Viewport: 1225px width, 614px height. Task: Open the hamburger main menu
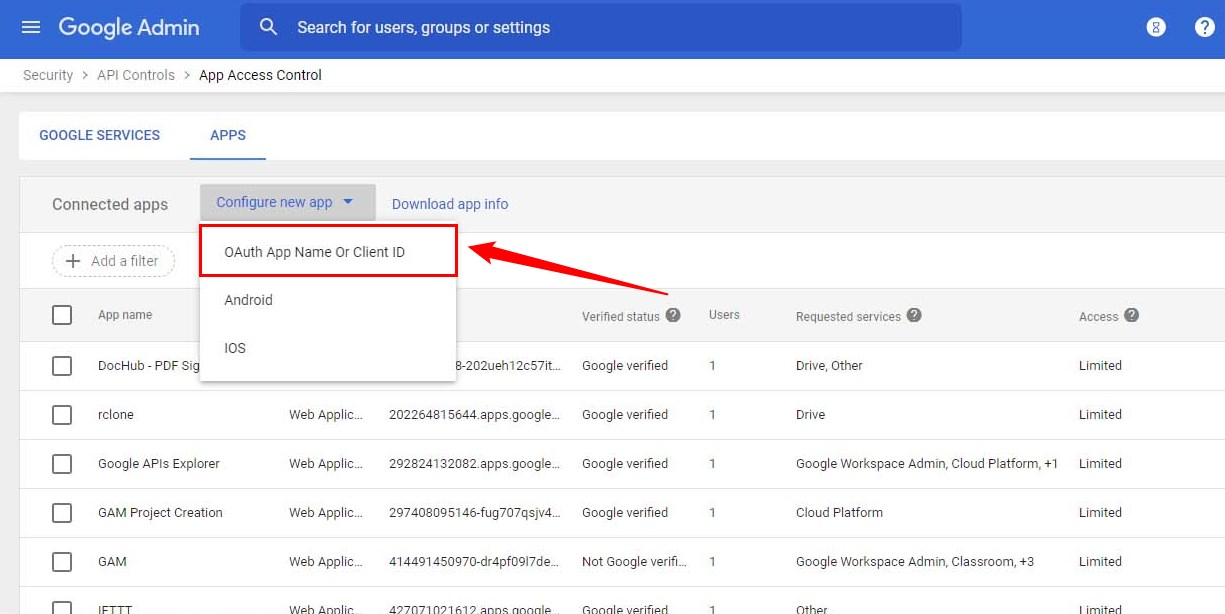(31, 27)
